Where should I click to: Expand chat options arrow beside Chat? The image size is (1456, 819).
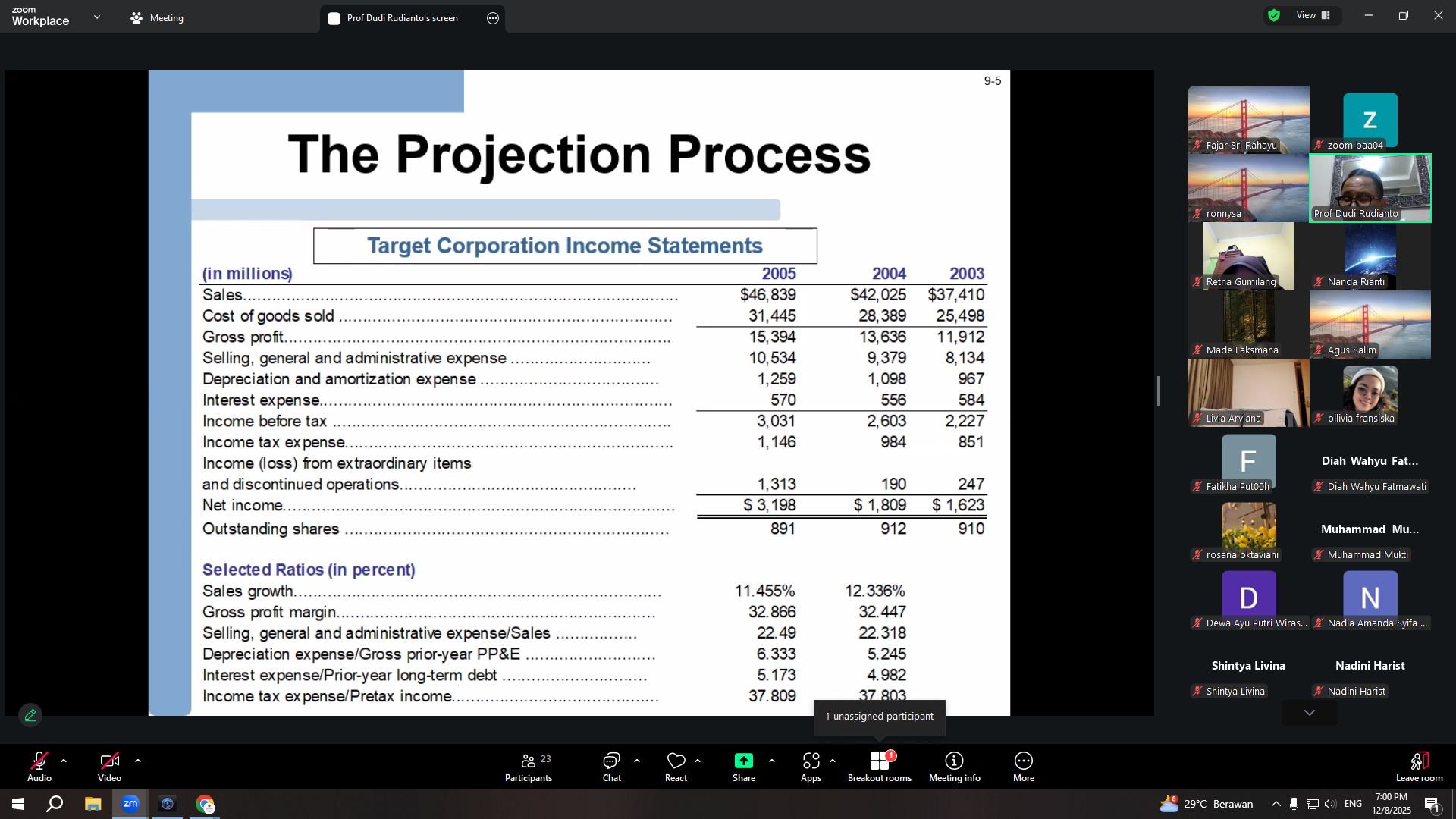637,761
